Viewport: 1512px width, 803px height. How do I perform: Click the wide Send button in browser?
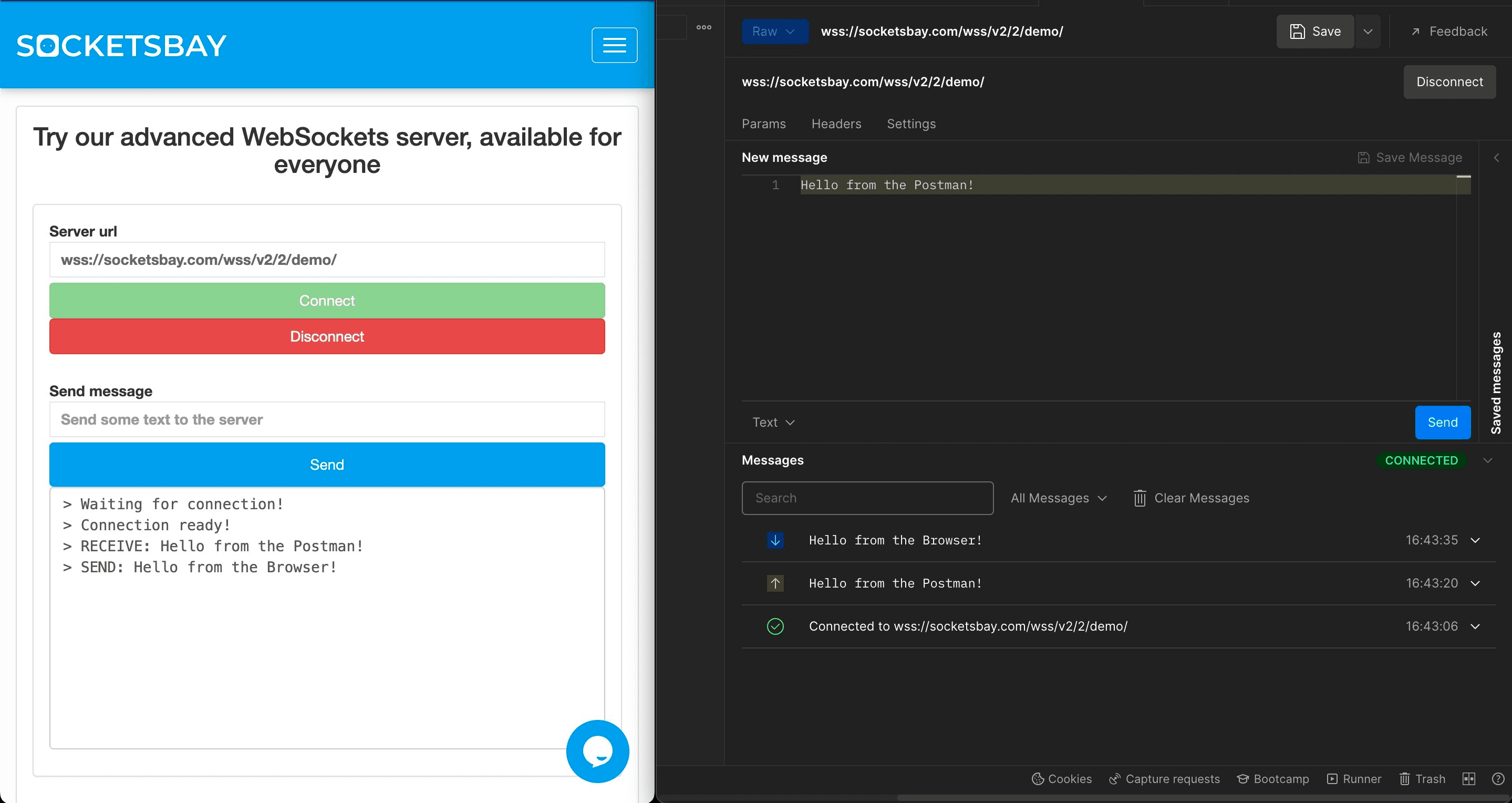327,465
